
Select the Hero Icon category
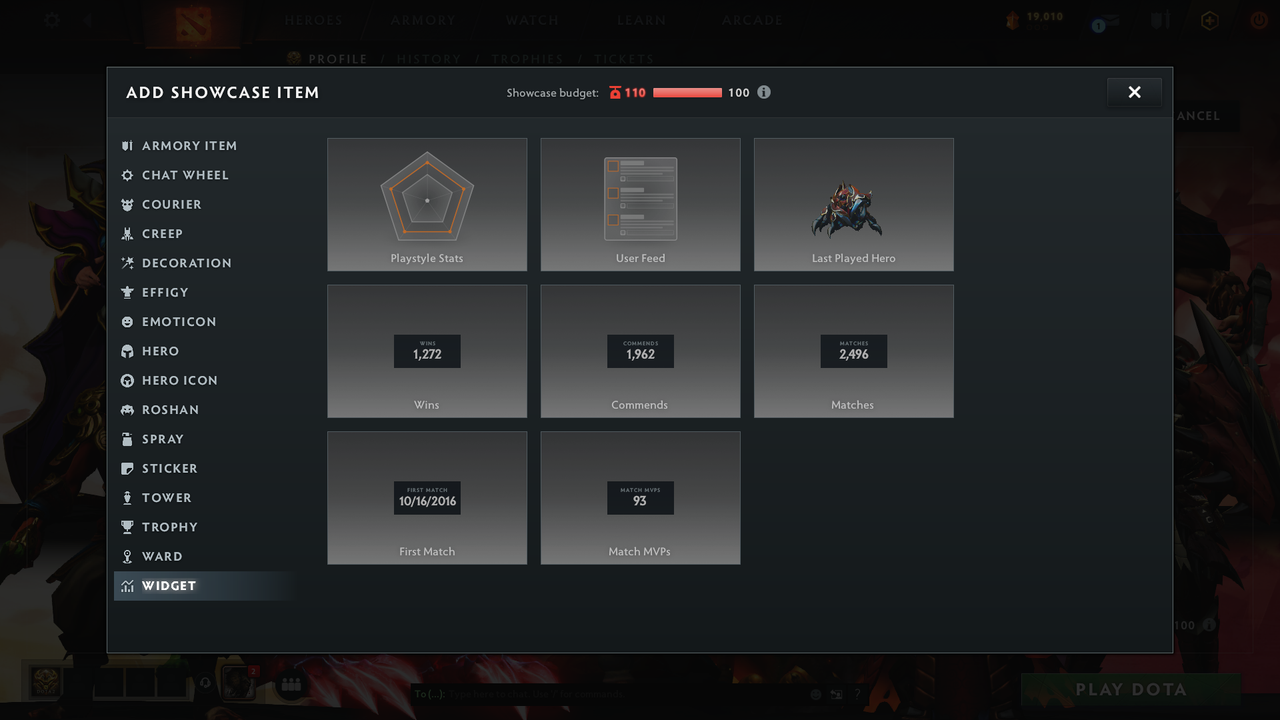[x=181, y=380]
